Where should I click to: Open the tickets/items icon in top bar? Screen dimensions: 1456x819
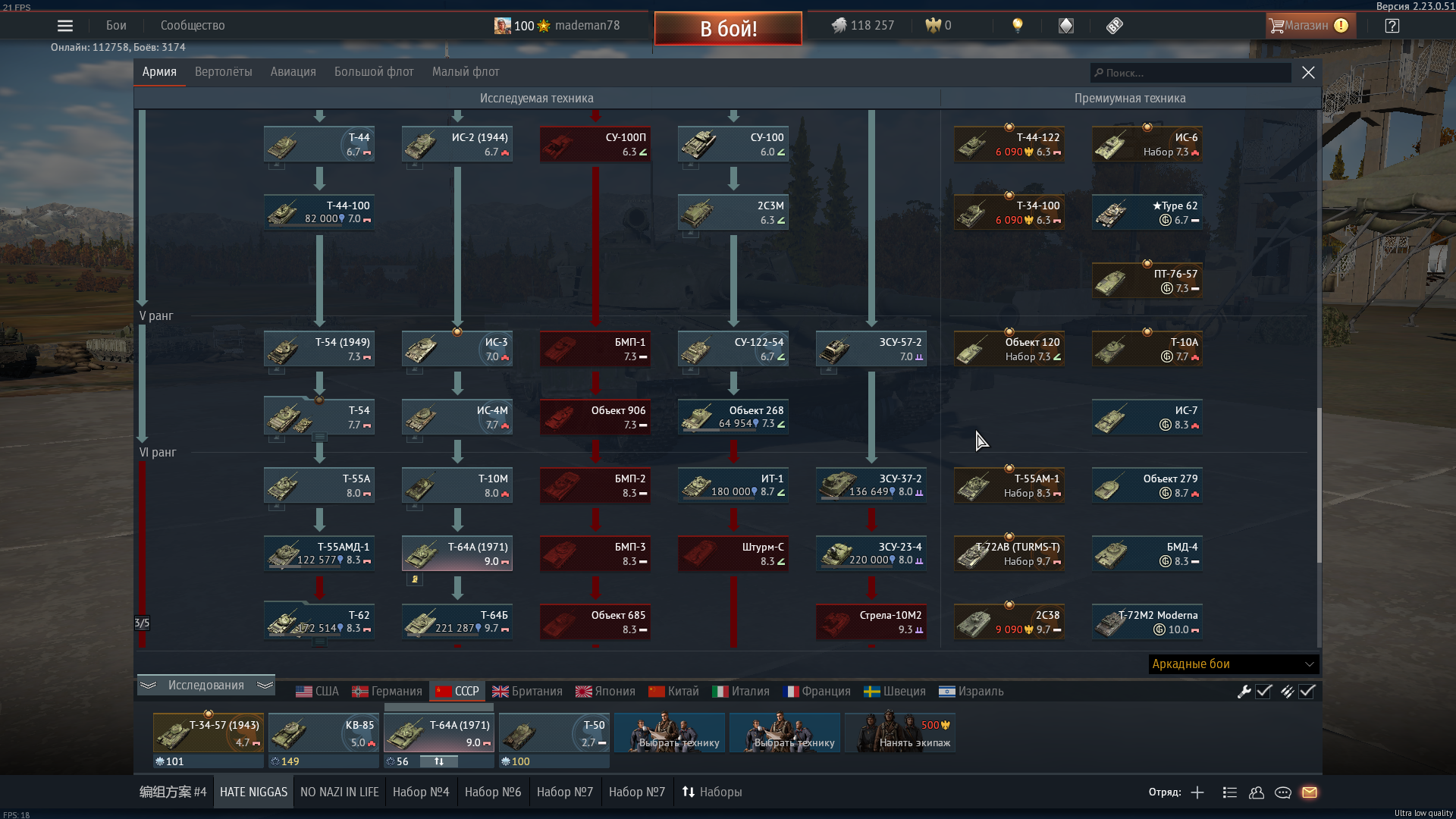click(x=1114, y=26)
